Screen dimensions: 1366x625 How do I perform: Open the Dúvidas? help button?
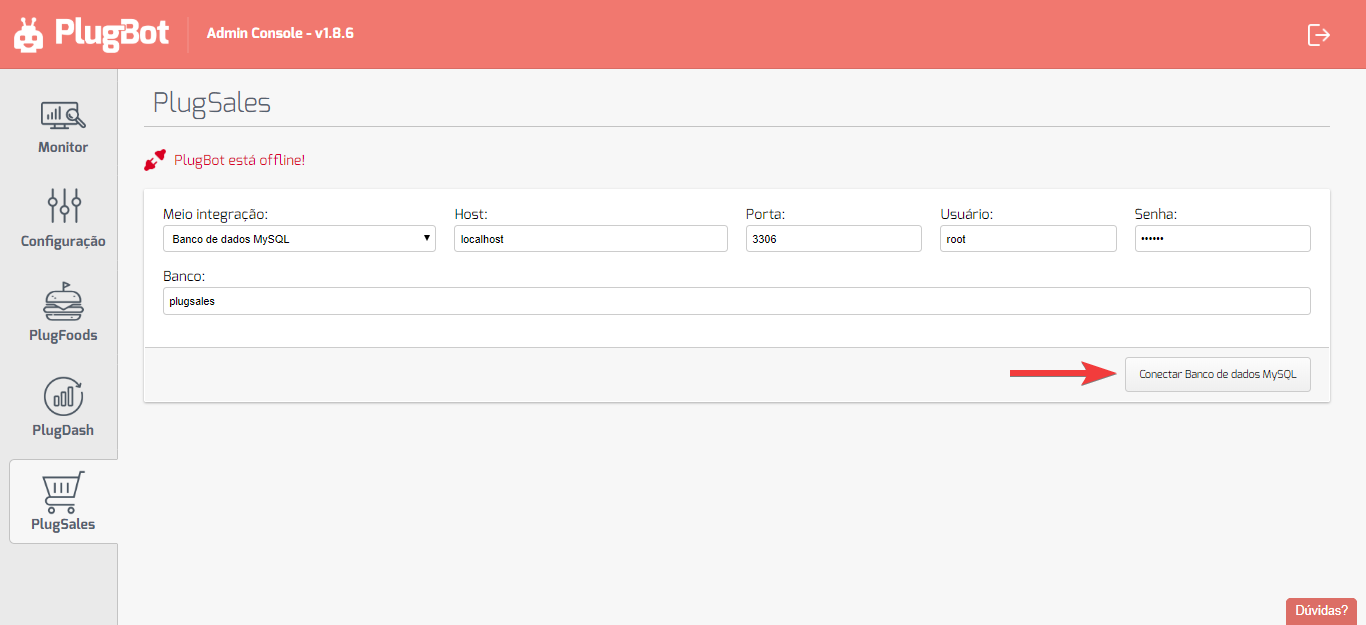click(x=1321, y=610)
